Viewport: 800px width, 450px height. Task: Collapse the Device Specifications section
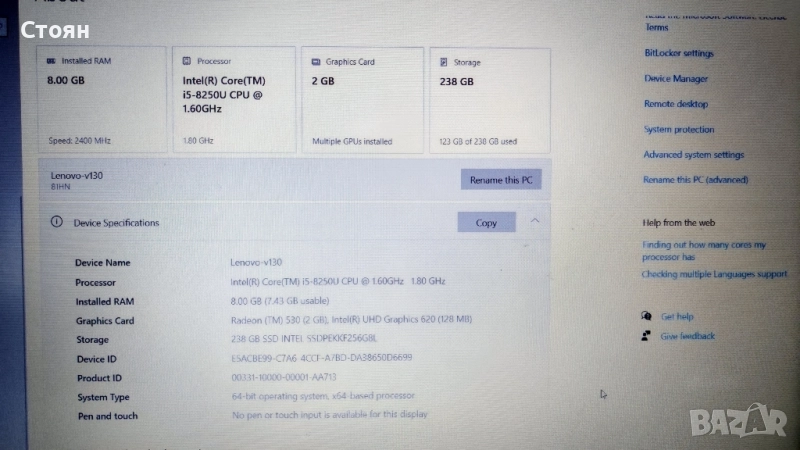point(535,221)
